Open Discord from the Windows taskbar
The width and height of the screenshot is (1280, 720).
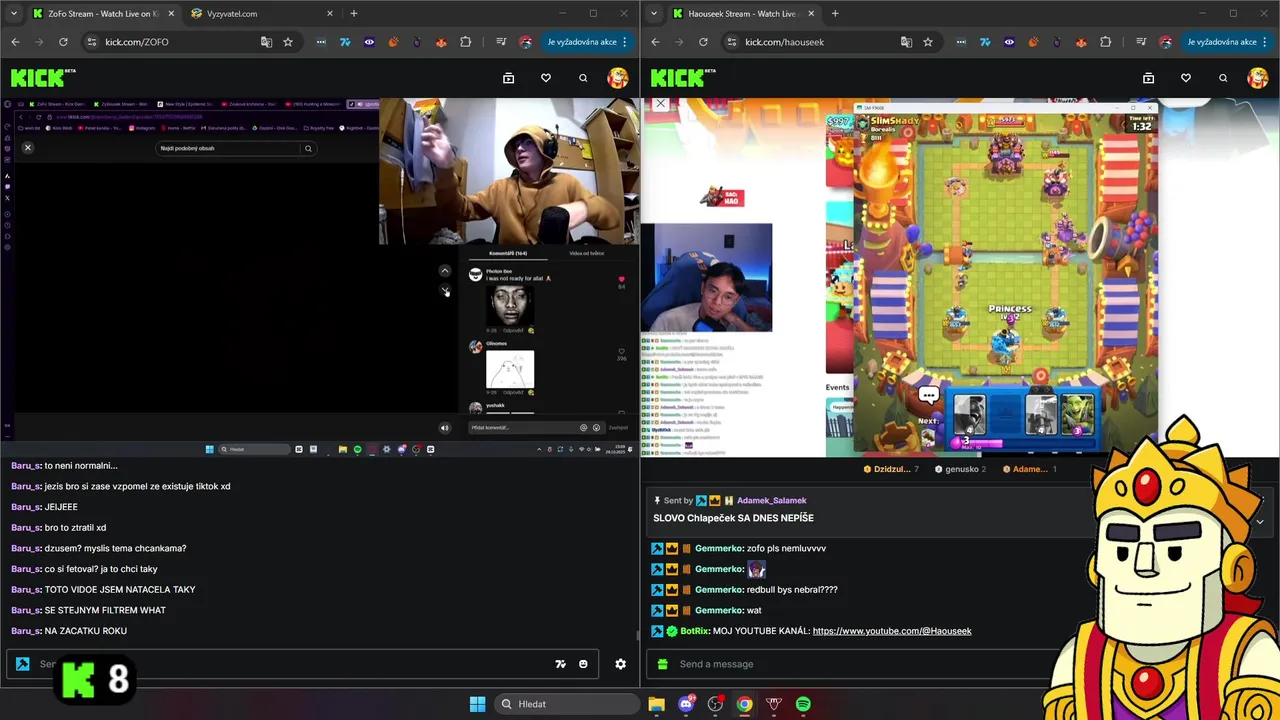pos(686,704)
